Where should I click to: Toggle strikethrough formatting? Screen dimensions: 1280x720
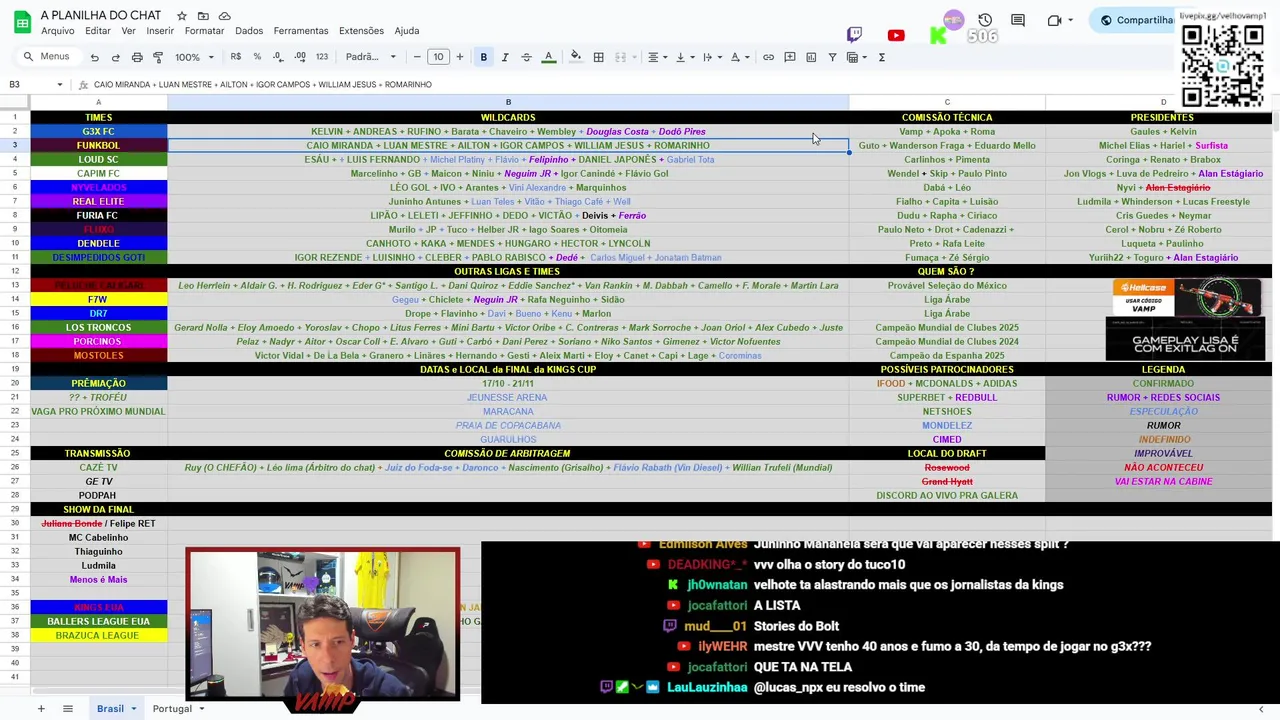click(526, 57)
